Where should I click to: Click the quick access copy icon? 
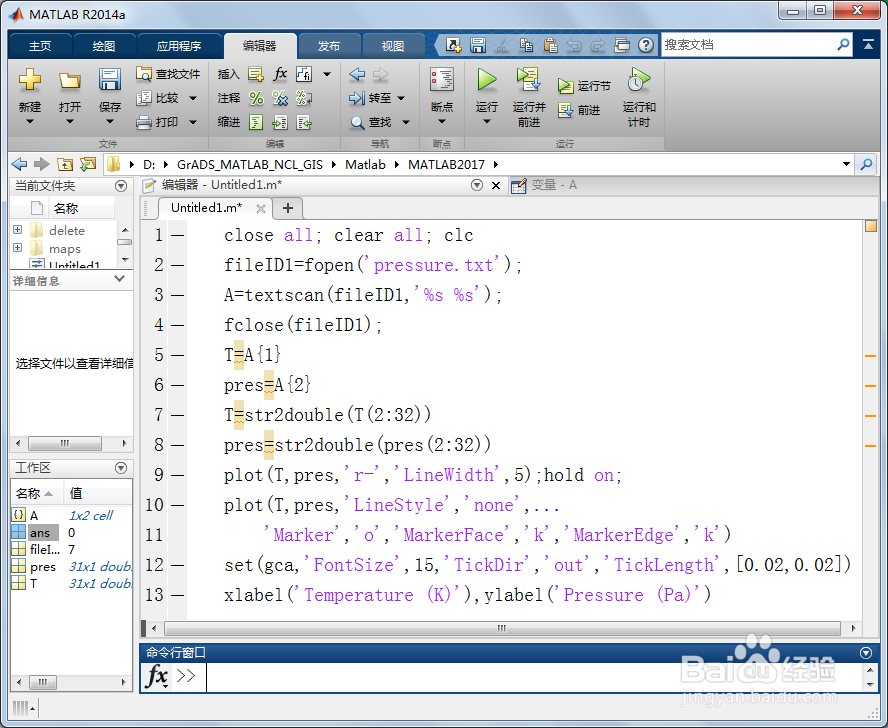526,45
